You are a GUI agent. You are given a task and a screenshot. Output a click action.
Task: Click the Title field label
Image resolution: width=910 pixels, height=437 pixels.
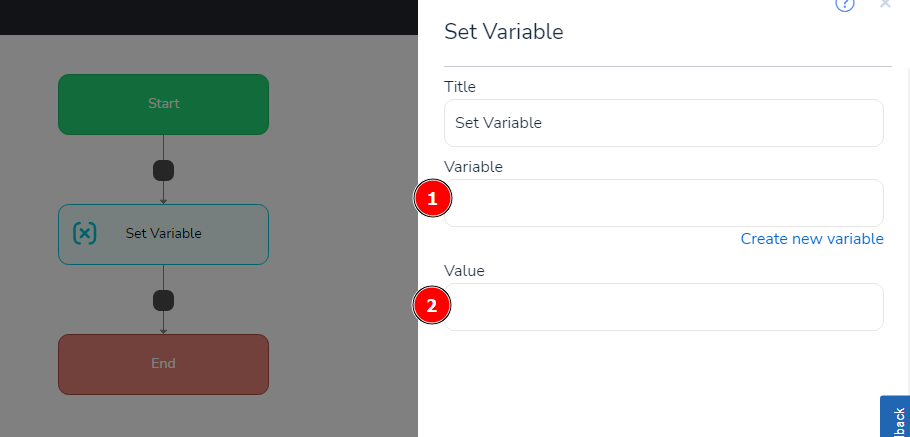460,87
